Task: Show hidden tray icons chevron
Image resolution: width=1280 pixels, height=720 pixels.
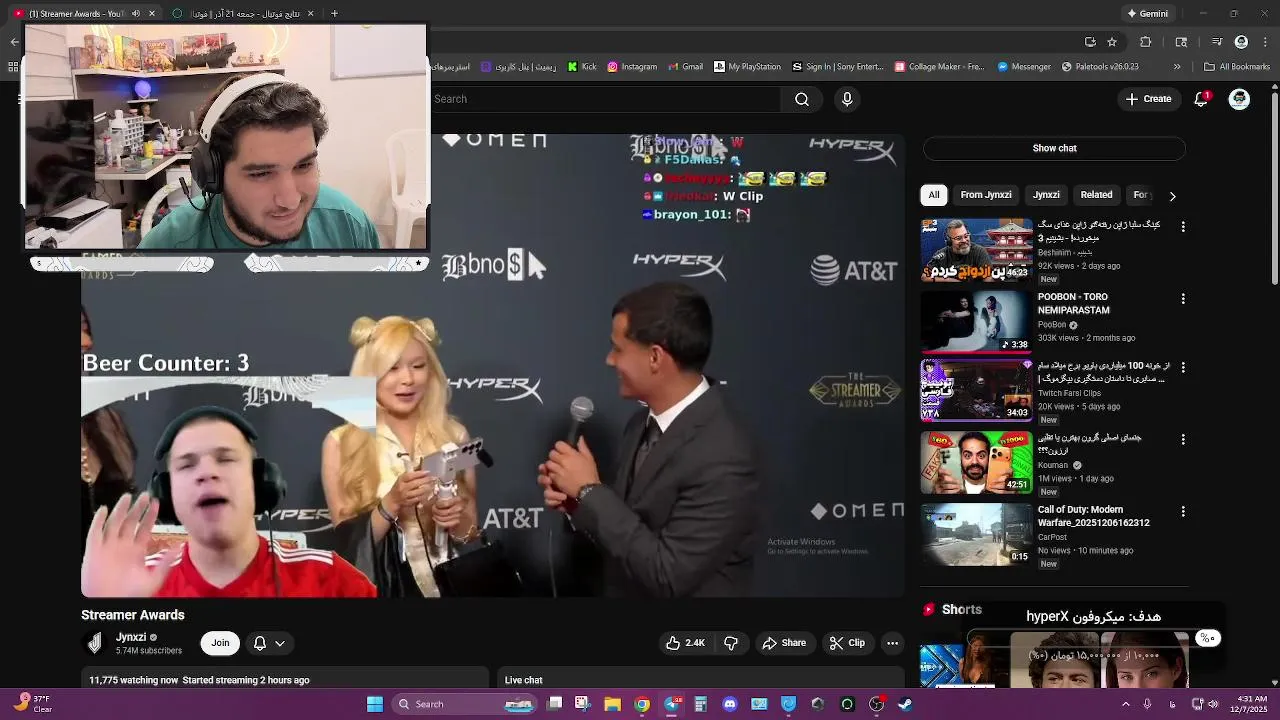Action: coord(1125,704)
